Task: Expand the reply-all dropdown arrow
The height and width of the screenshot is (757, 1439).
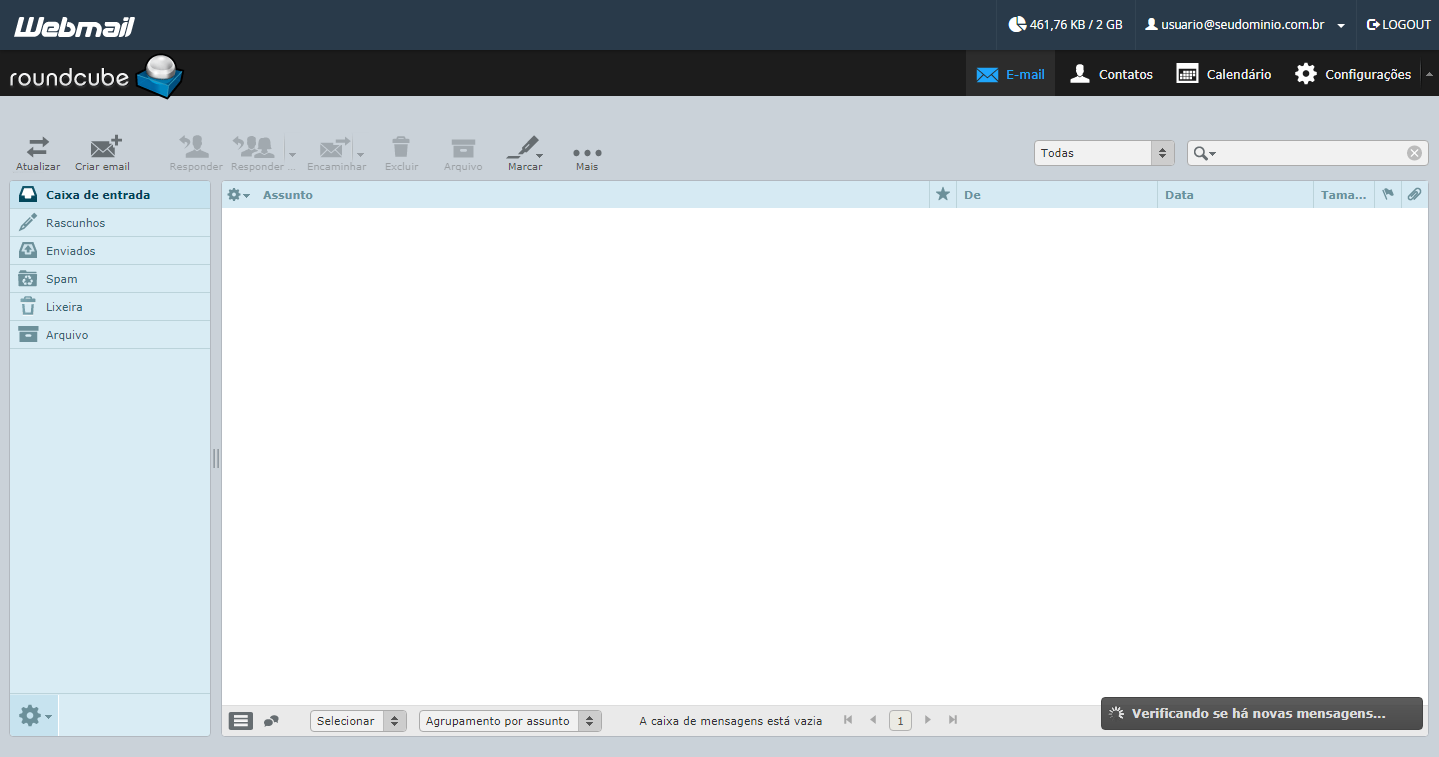Action: coord(292,155)
